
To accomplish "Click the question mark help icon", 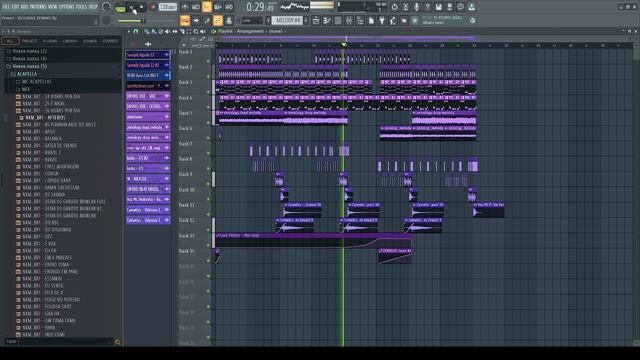I will (x=427, y=7).
